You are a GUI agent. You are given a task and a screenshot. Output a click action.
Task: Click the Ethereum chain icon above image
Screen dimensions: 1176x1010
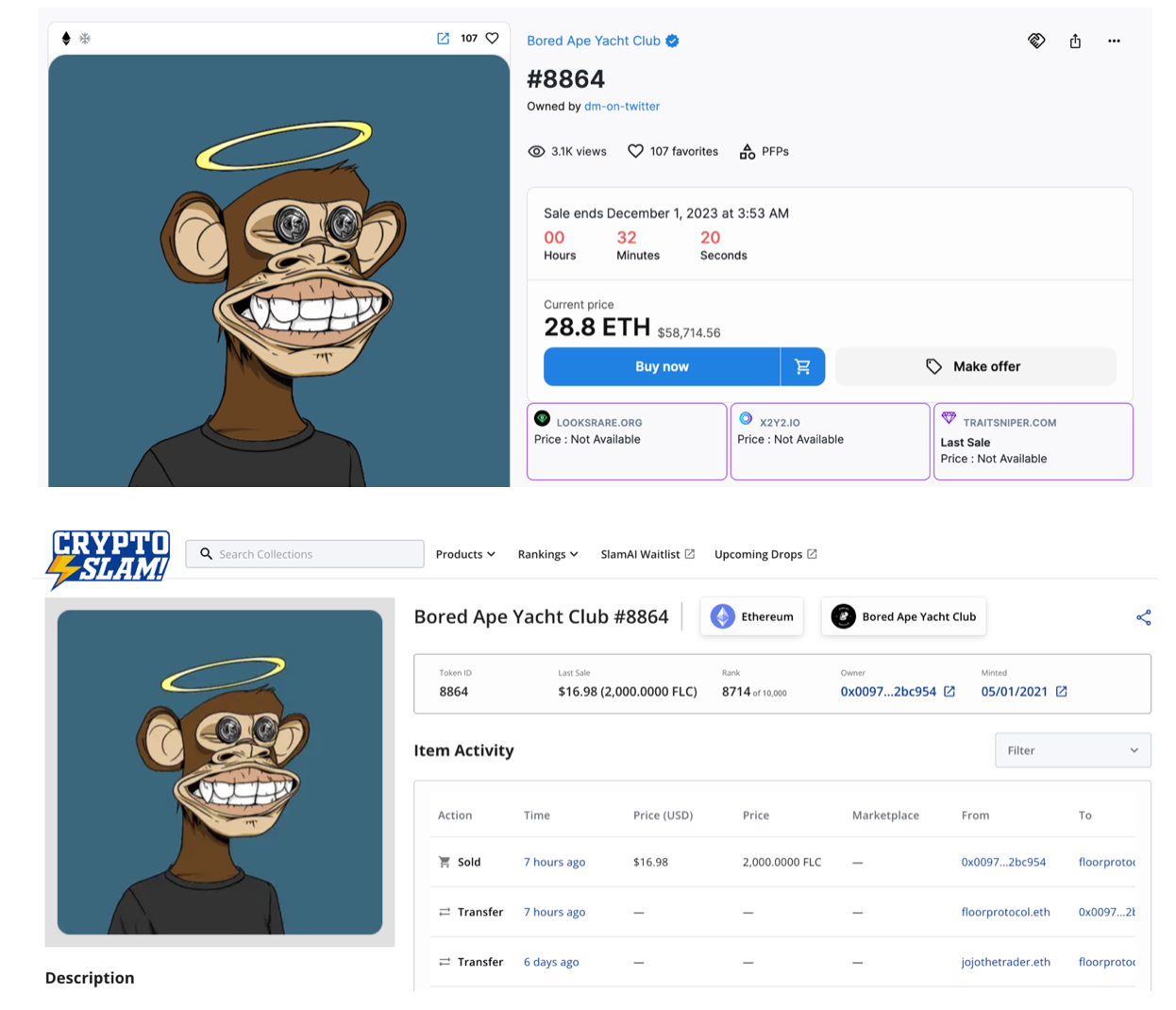pos(66,39)
